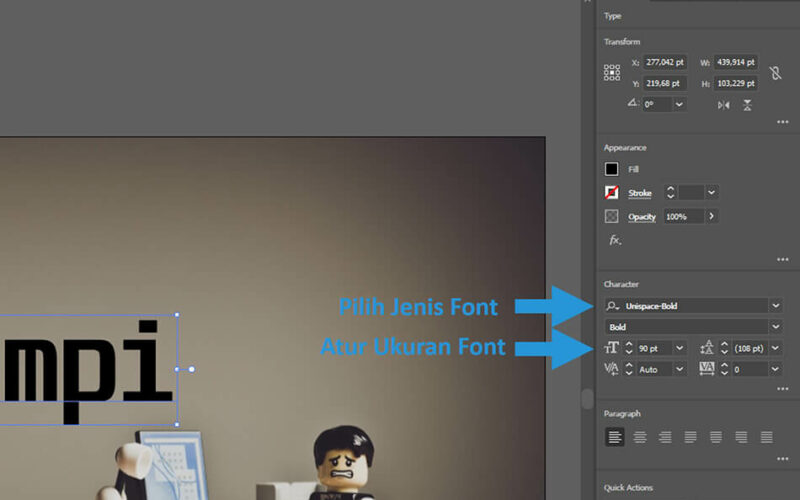Click the X position field
This screenshot has height=500, width=800.
(665, 62)
